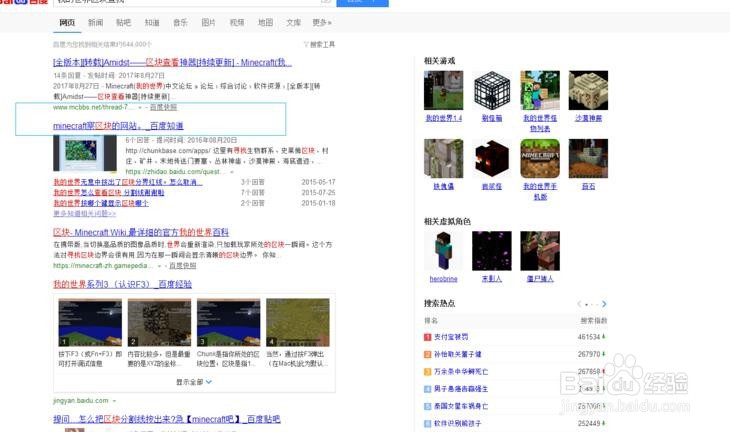Open the 文库 tab
This screenshot has height=432, width=730.
tap(293, 22)
